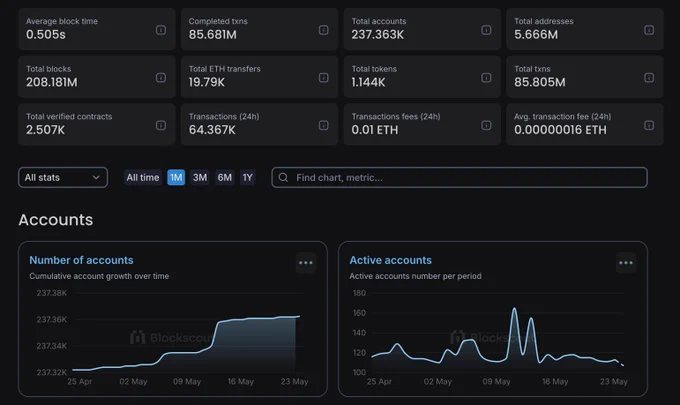The image size is (680, 405).
Task: Click the 85.681M completed txns value
Action: point(212,35)
